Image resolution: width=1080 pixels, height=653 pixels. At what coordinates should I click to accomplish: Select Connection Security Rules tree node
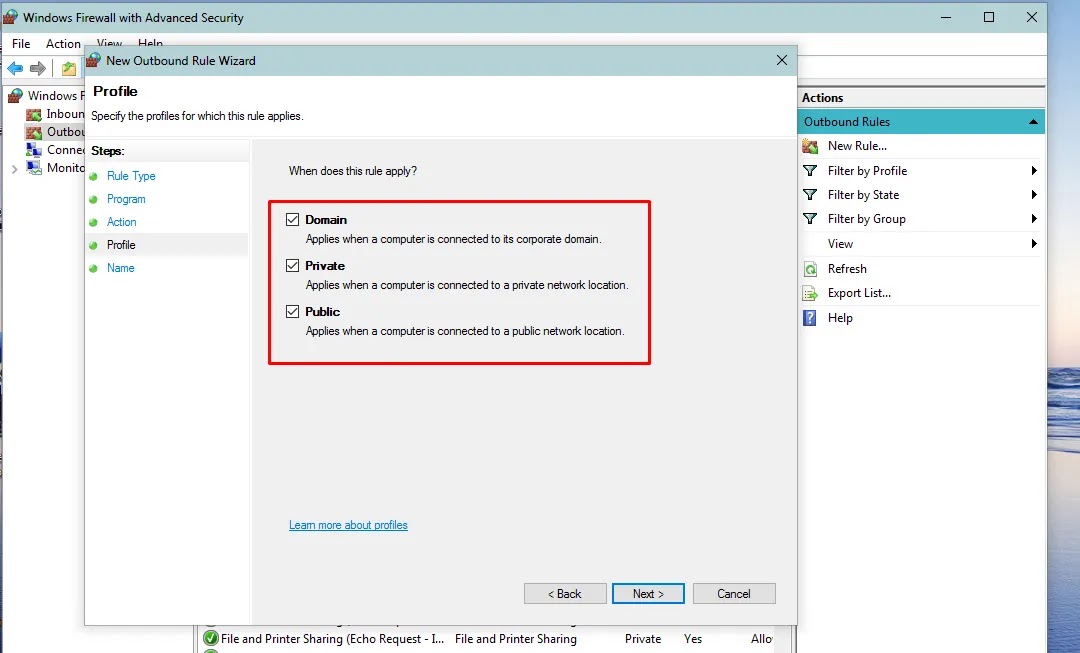[x=65, y=149]
